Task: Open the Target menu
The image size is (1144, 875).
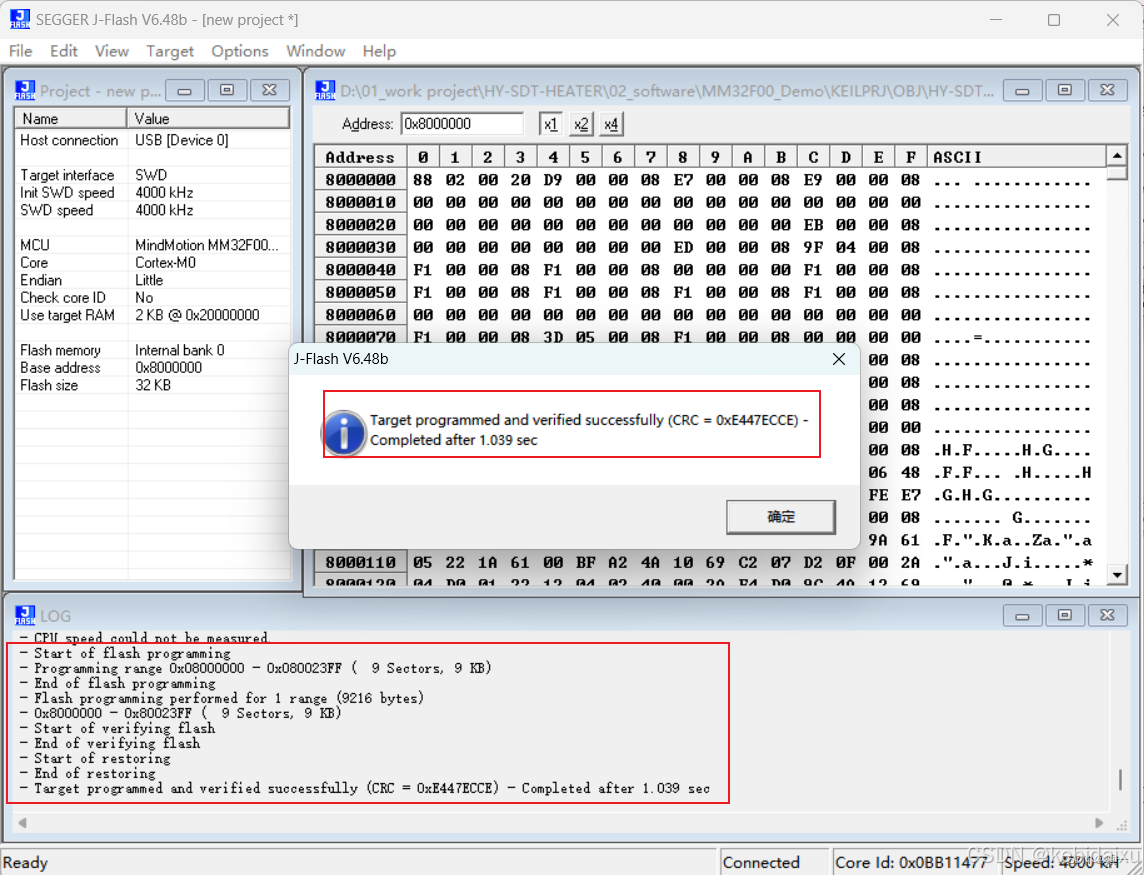Action: click(x=170, y=51)
